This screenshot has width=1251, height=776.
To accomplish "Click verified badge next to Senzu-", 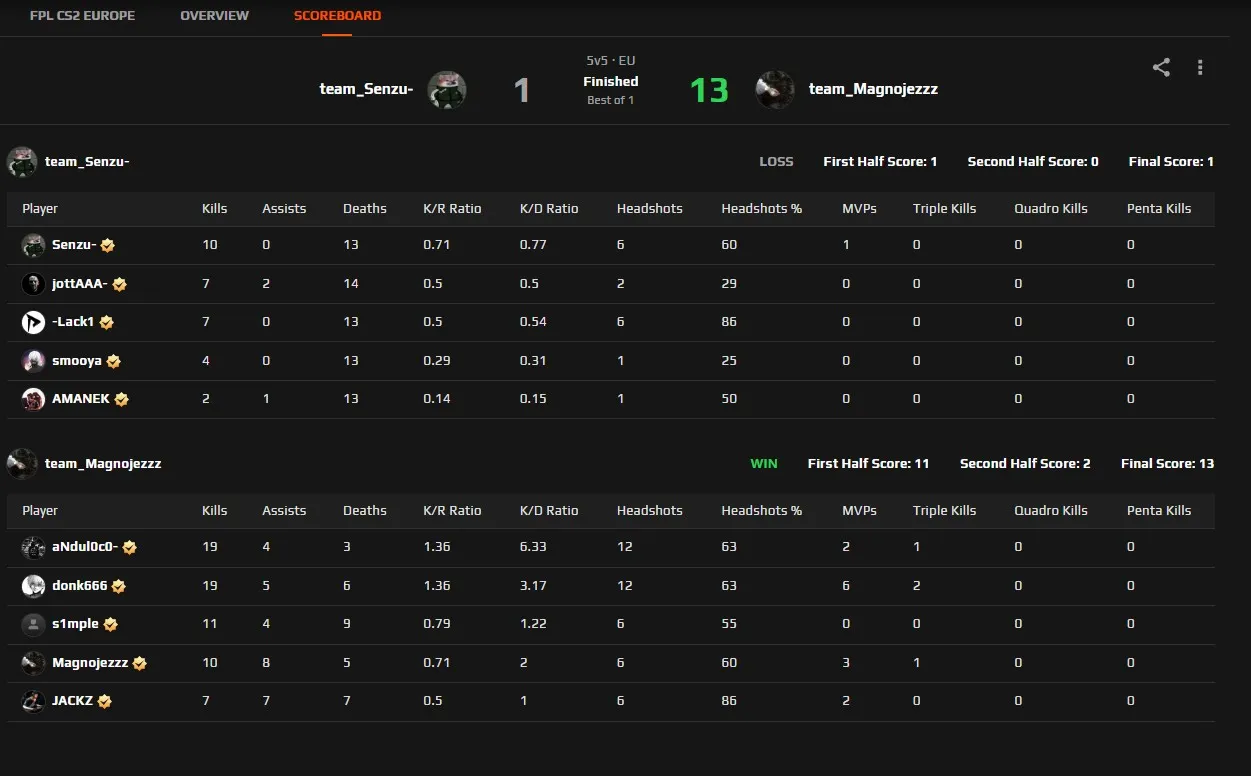I will click(x=108, y=246).
